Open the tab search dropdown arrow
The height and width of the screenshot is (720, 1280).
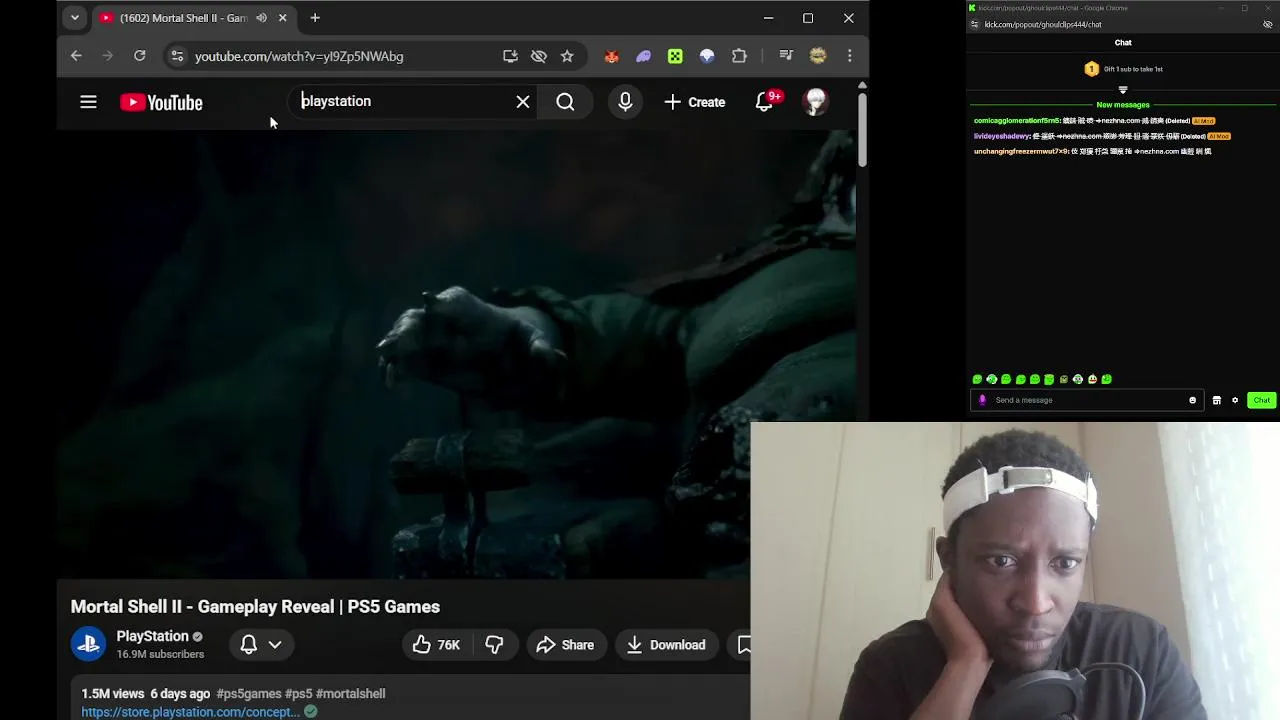point(74,18)
